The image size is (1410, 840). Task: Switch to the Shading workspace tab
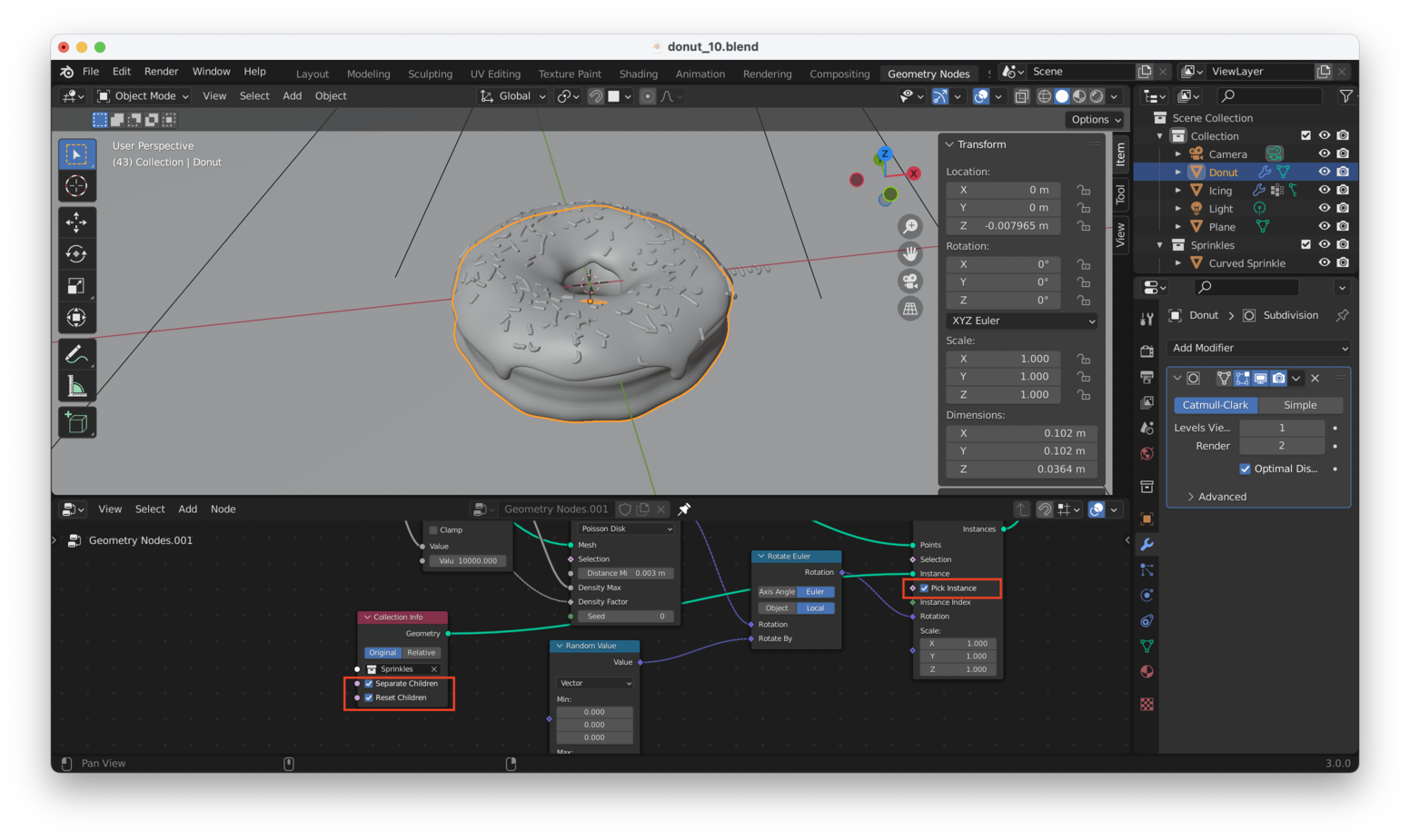click(x=638, y=74)
